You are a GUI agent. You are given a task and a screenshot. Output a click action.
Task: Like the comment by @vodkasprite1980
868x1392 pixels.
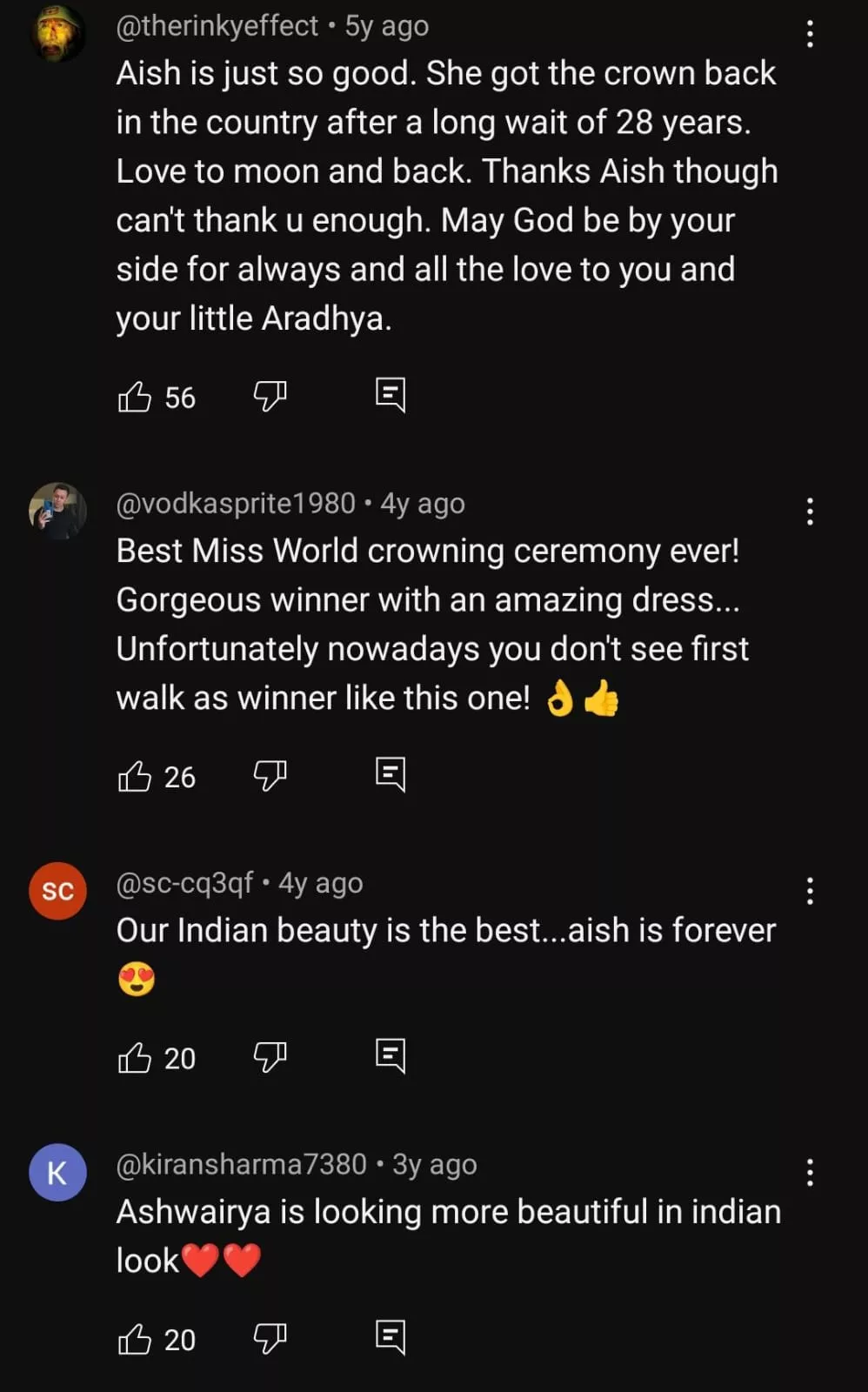tap(135, 776)
